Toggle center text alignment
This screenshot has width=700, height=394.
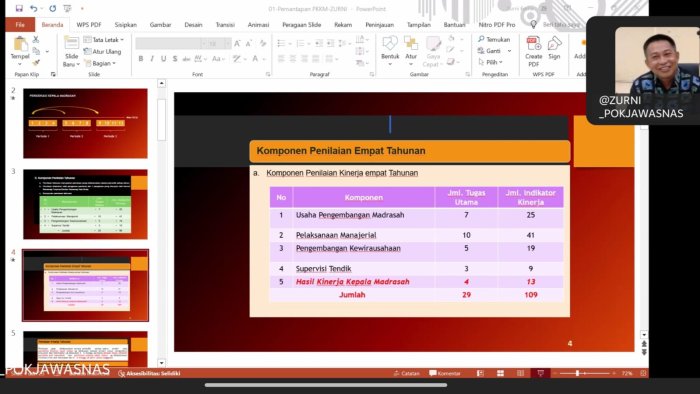pyautogui.click(x=293, y=58)
